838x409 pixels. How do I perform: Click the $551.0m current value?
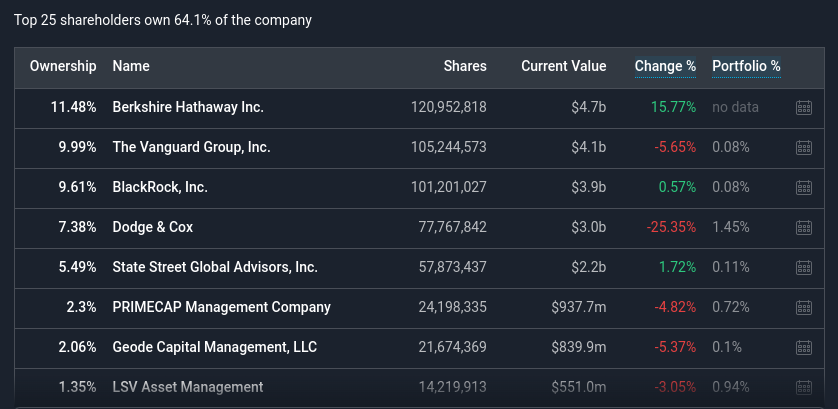[579, 387]
